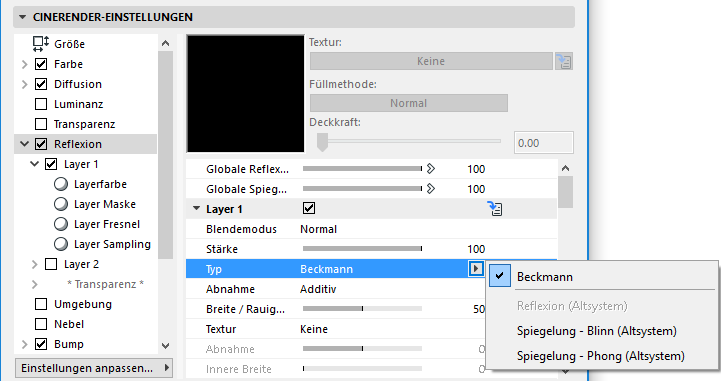Click the Globale Reflex slider bar
721x381 pixels.
pyautogui.click(x=362, y=169)
